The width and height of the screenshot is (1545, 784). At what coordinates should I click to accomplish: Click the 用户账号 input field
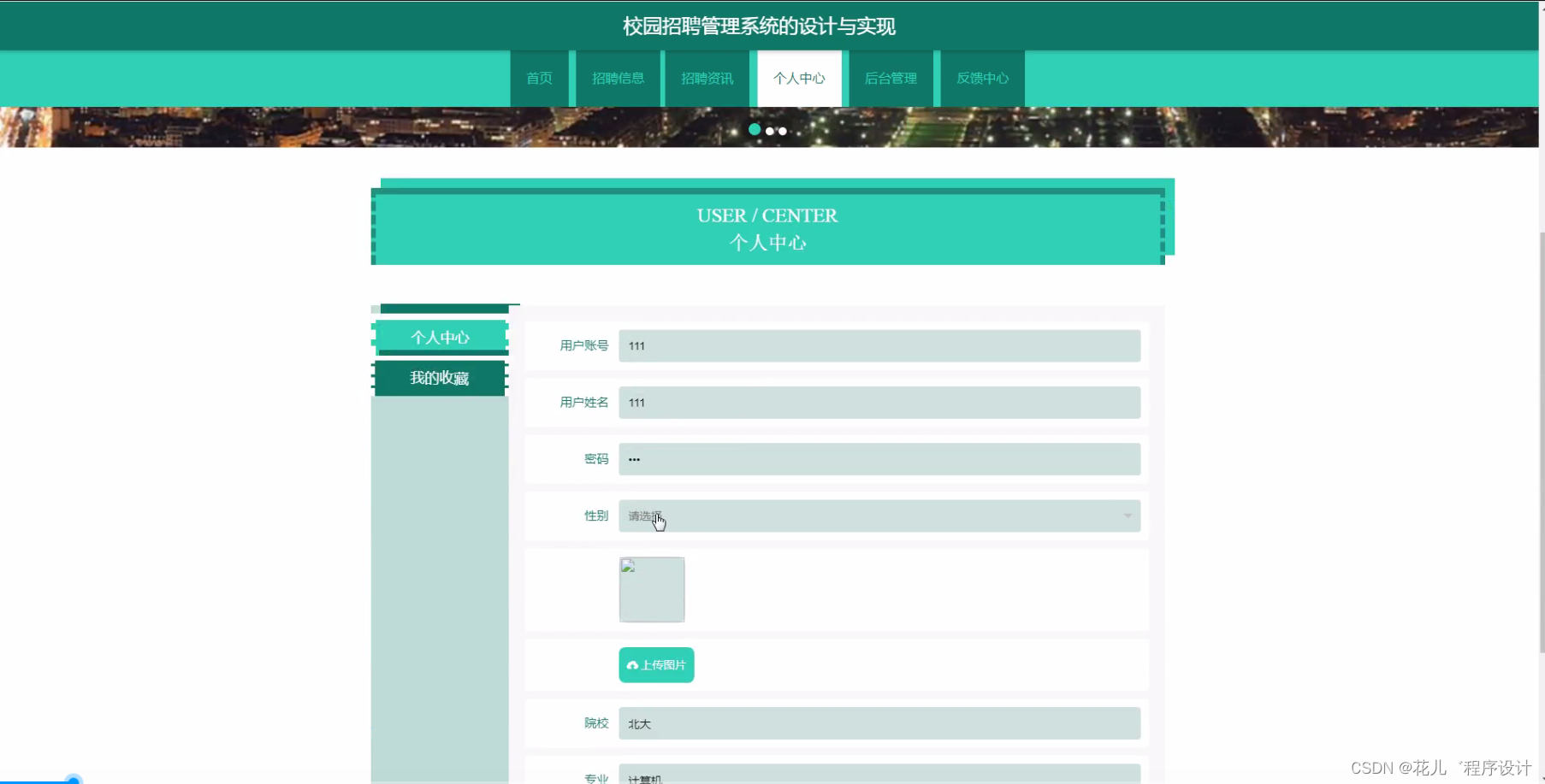click(879, 345)
